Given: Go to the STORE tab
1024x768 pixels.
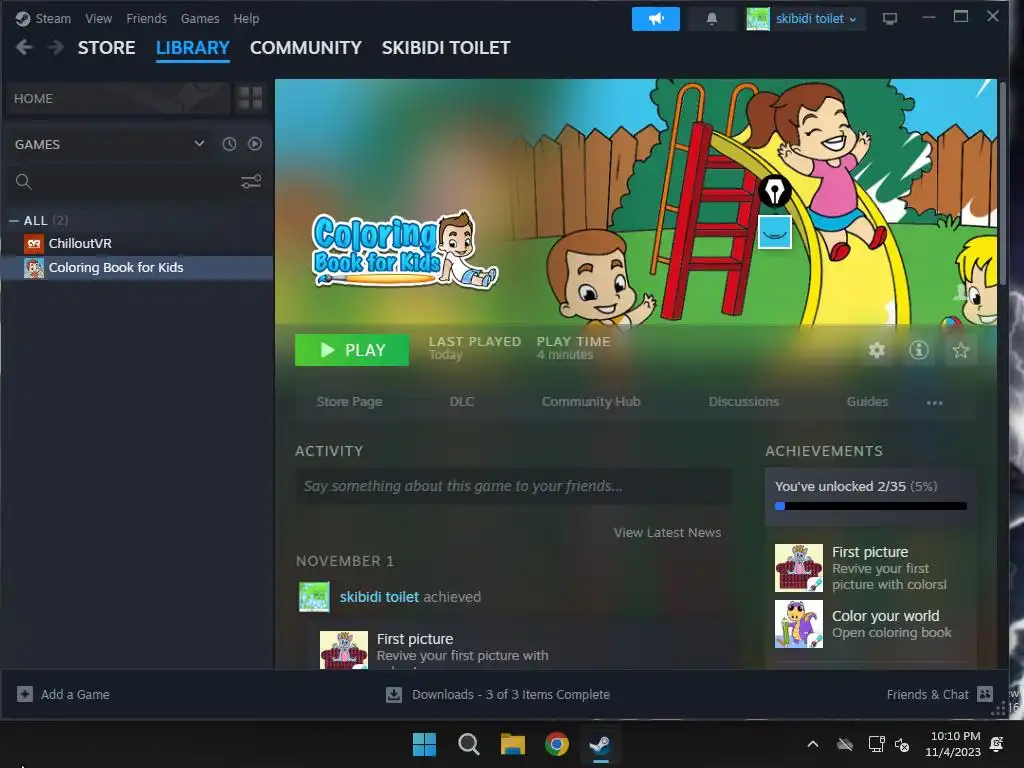Looking at the screenshot, I should tap(106, 48).
